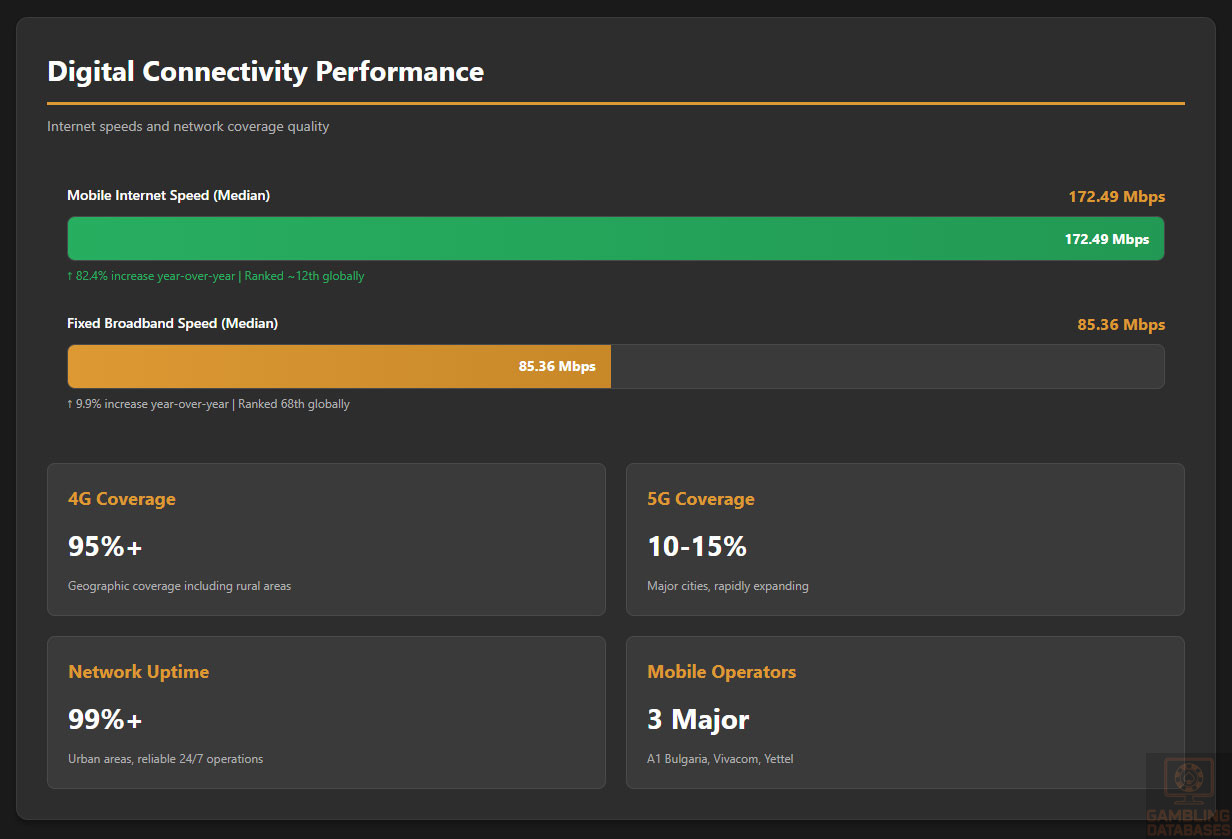
Task: Click the Mobile Internet Speed (Median) label
Action: (x=168, y=196)
